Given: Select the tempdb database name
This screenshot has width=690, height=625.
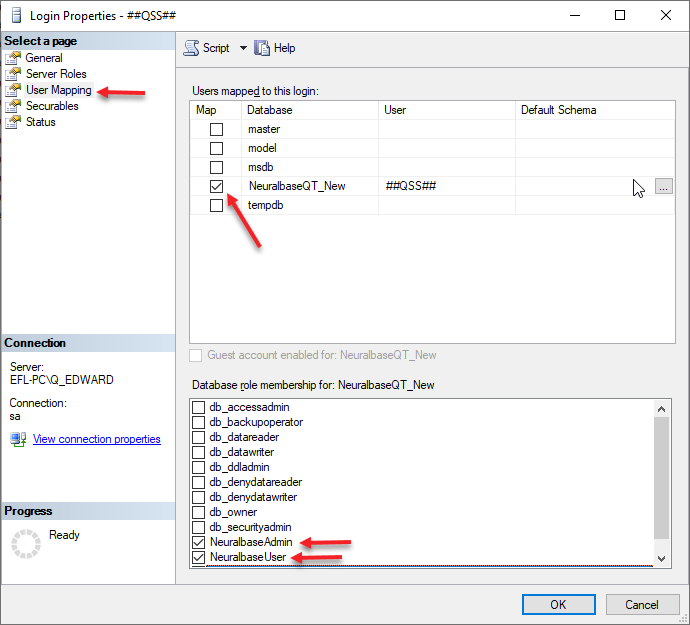Looking at the screenshot, I should point(265,205).
